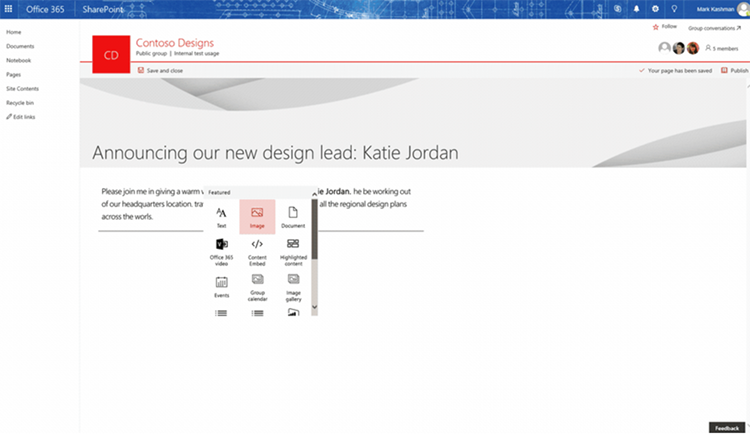Add the Group calendar web part
Screen dimensions: 750x439
(x=257, y=287)
